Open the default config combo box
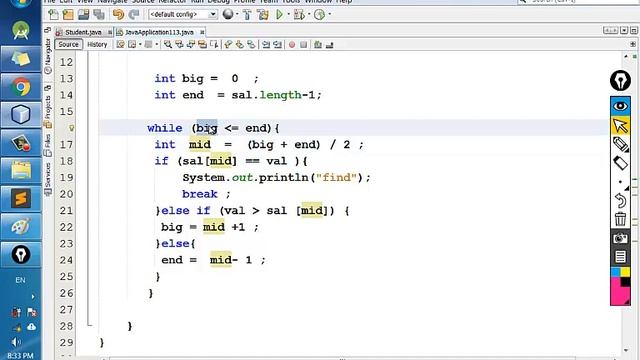The image size is (640, 360). tap(182, 15)
